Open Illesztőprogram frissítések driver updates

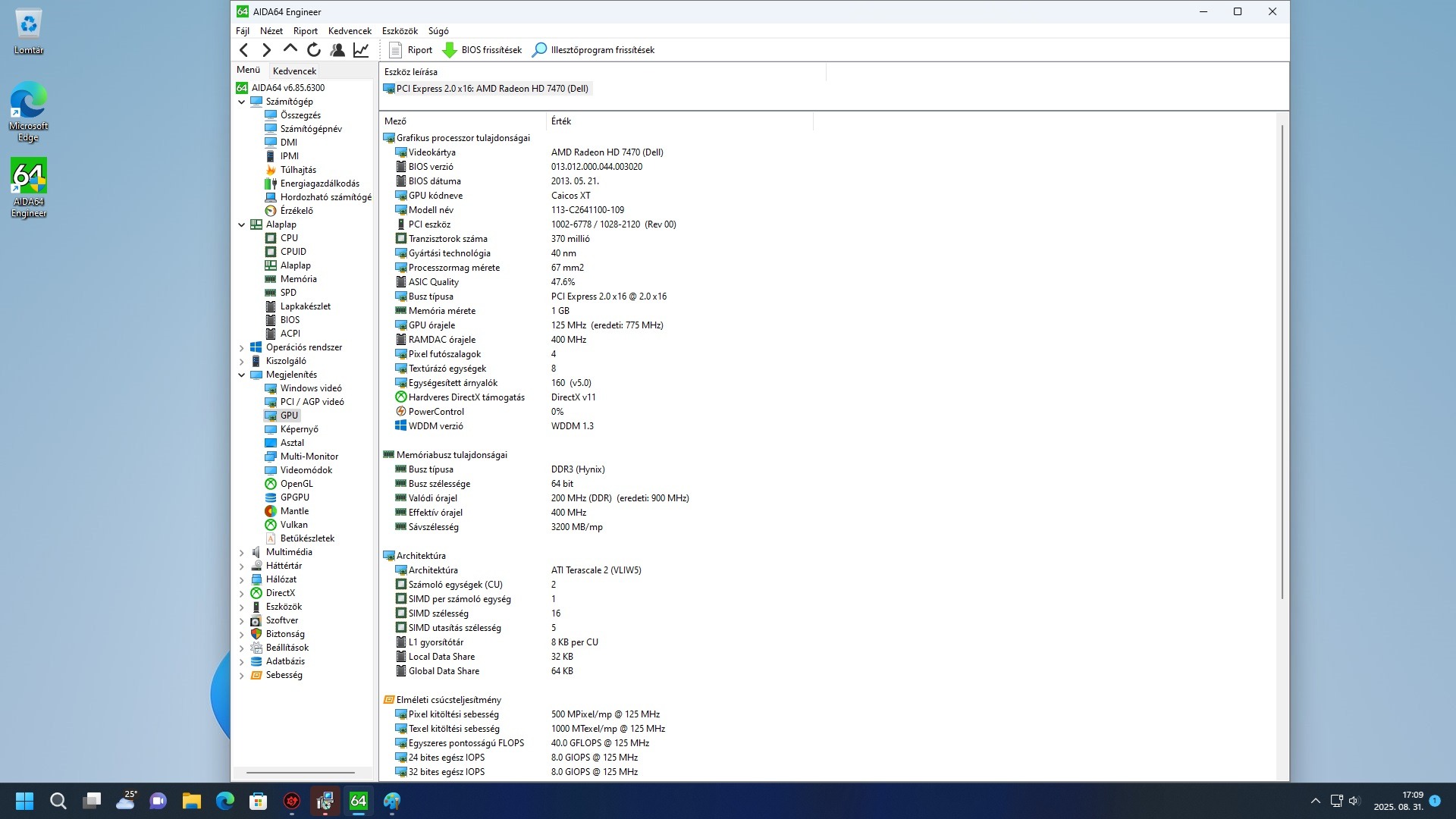point(593,50)
